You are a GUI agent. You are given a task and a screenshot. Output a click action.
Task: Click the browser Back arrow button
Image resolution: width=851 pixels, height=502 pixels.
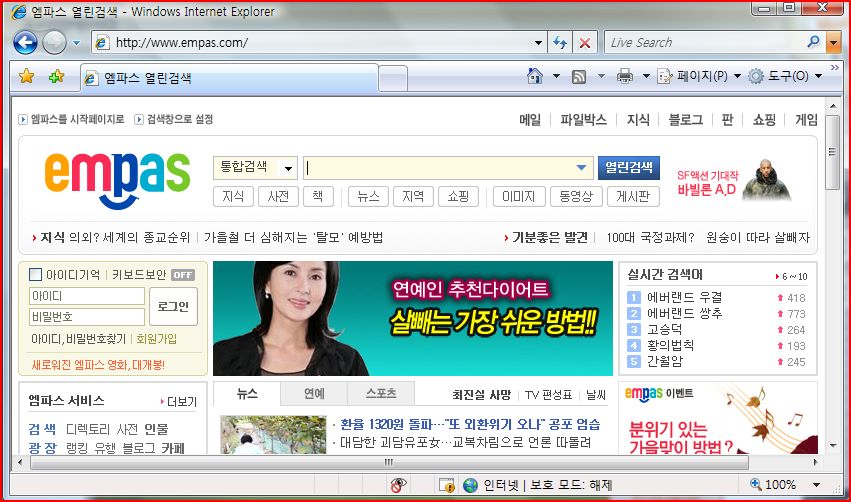[25, 42]
